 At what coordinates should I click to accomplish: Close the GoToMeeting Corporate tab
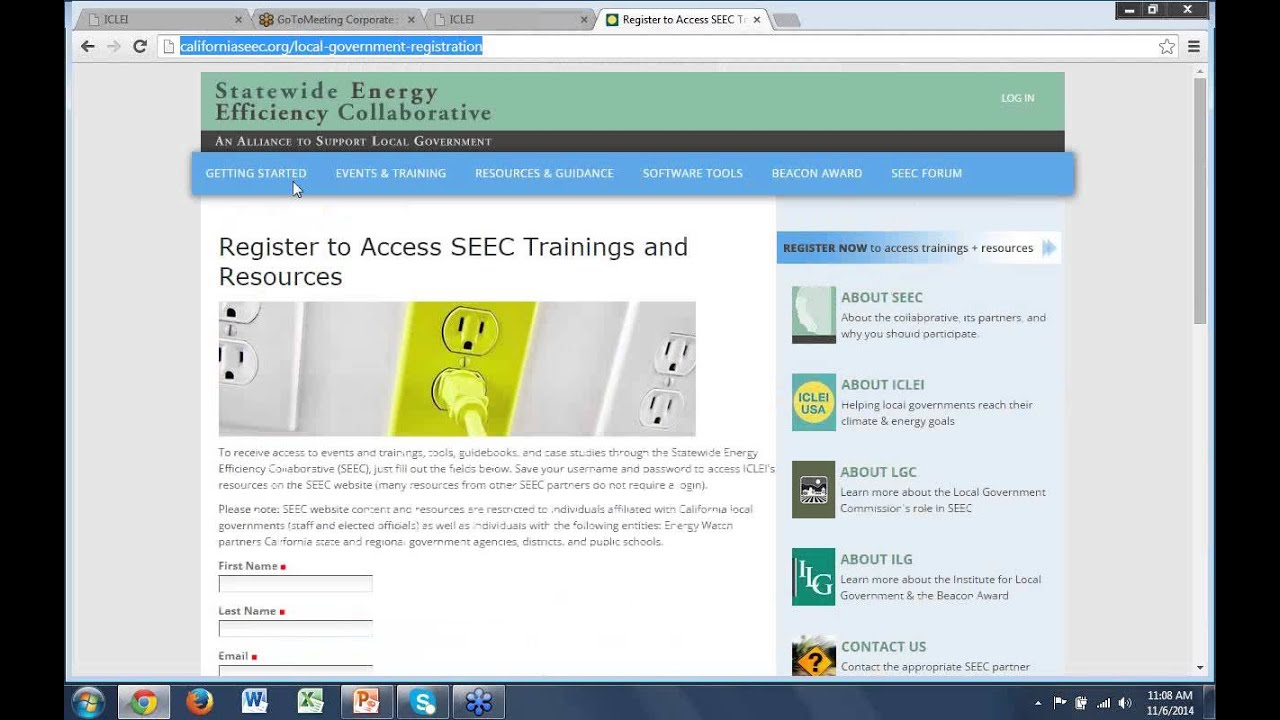[x=411, y=19]
